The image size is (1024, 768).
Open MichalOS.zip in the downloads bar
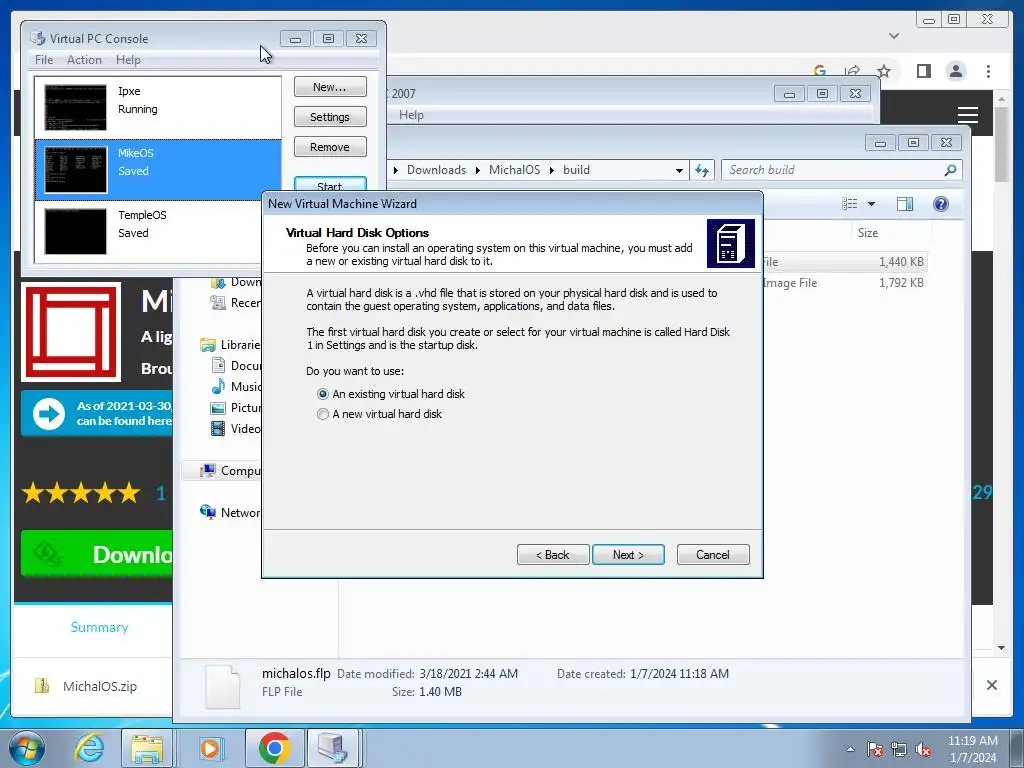[x=86, y=686]
